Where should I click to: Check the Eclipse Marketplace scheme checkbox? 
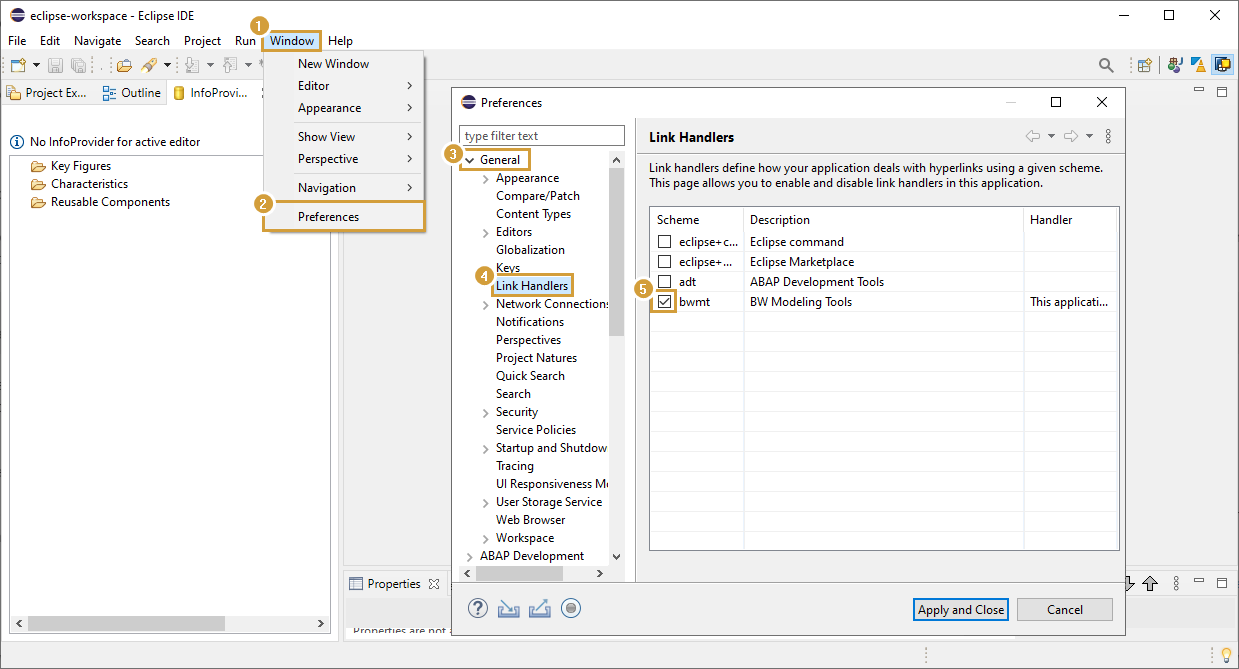tap(664, 261)
